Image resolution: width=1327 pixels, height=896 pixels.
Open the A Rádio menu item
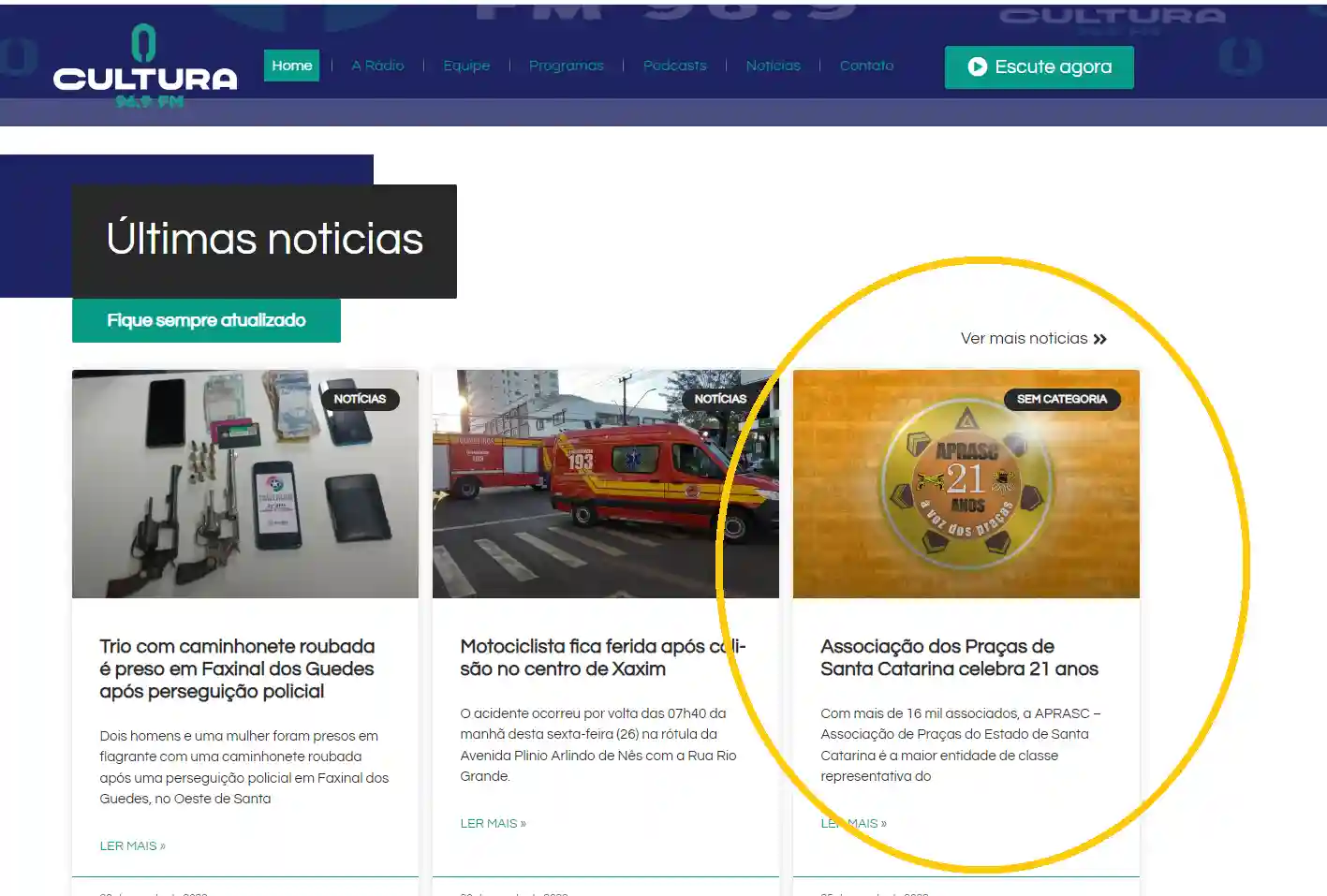pyautogui.click(x=377, y=66)
